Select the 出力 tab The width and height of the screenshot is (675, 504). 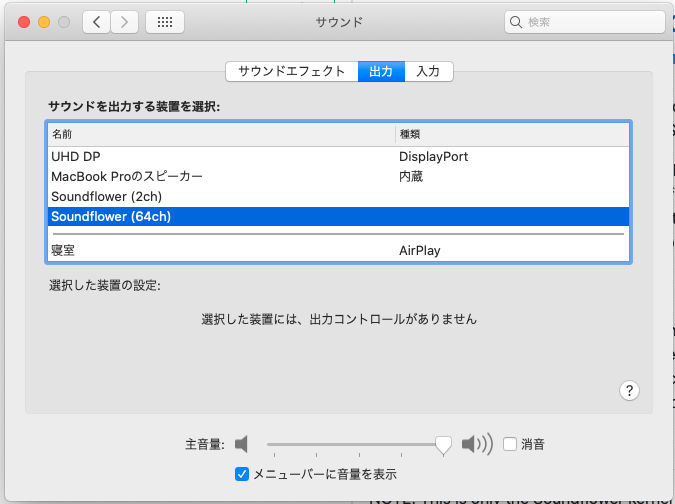(x=381, y=71)
